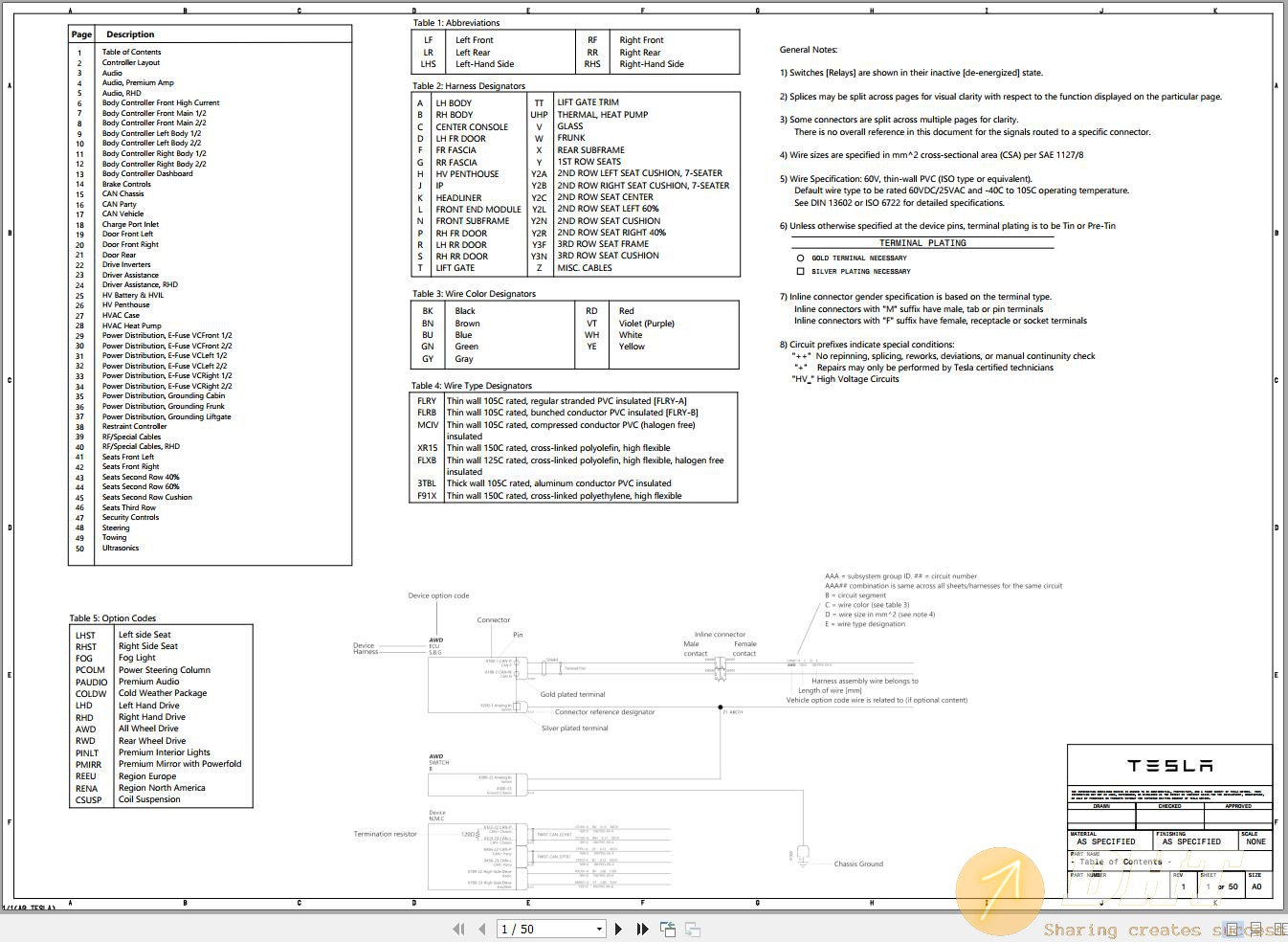Screen dimensions: 1288x942
Task: Click 'HVAC Heat Pump' contents entry
Action: pyautogui.click(x=131, y=325)
